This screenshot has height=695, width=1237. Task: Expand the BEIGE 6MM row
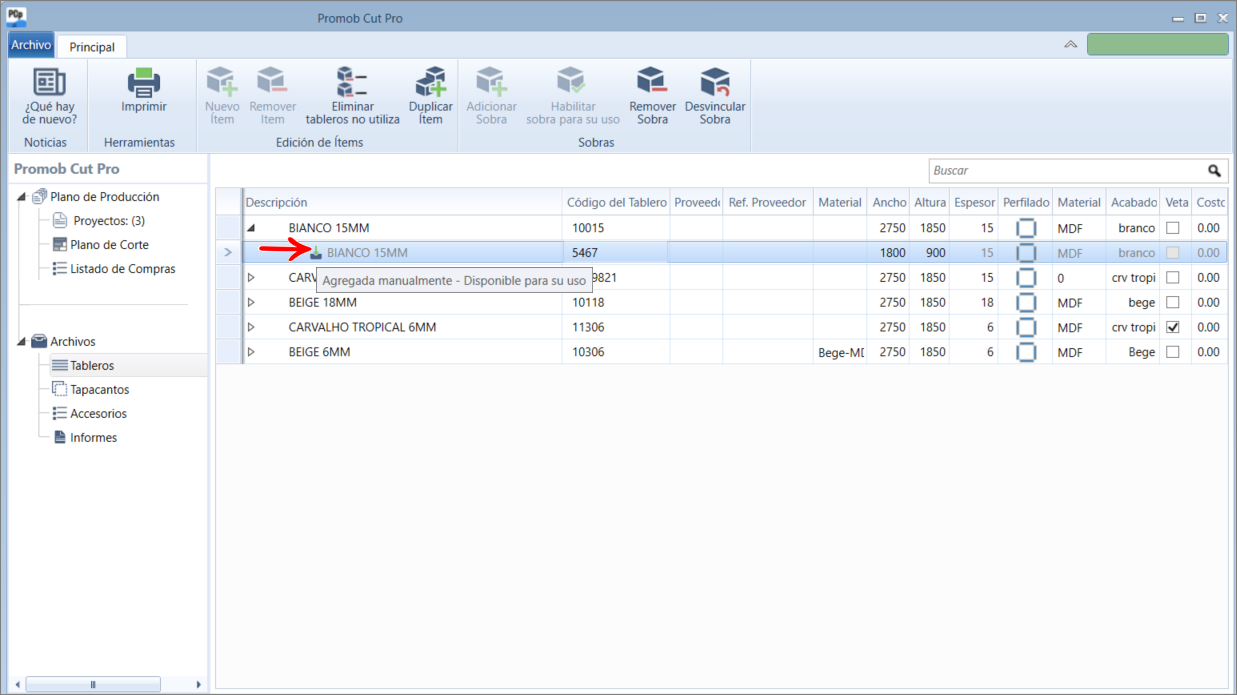tap(251, 352)
